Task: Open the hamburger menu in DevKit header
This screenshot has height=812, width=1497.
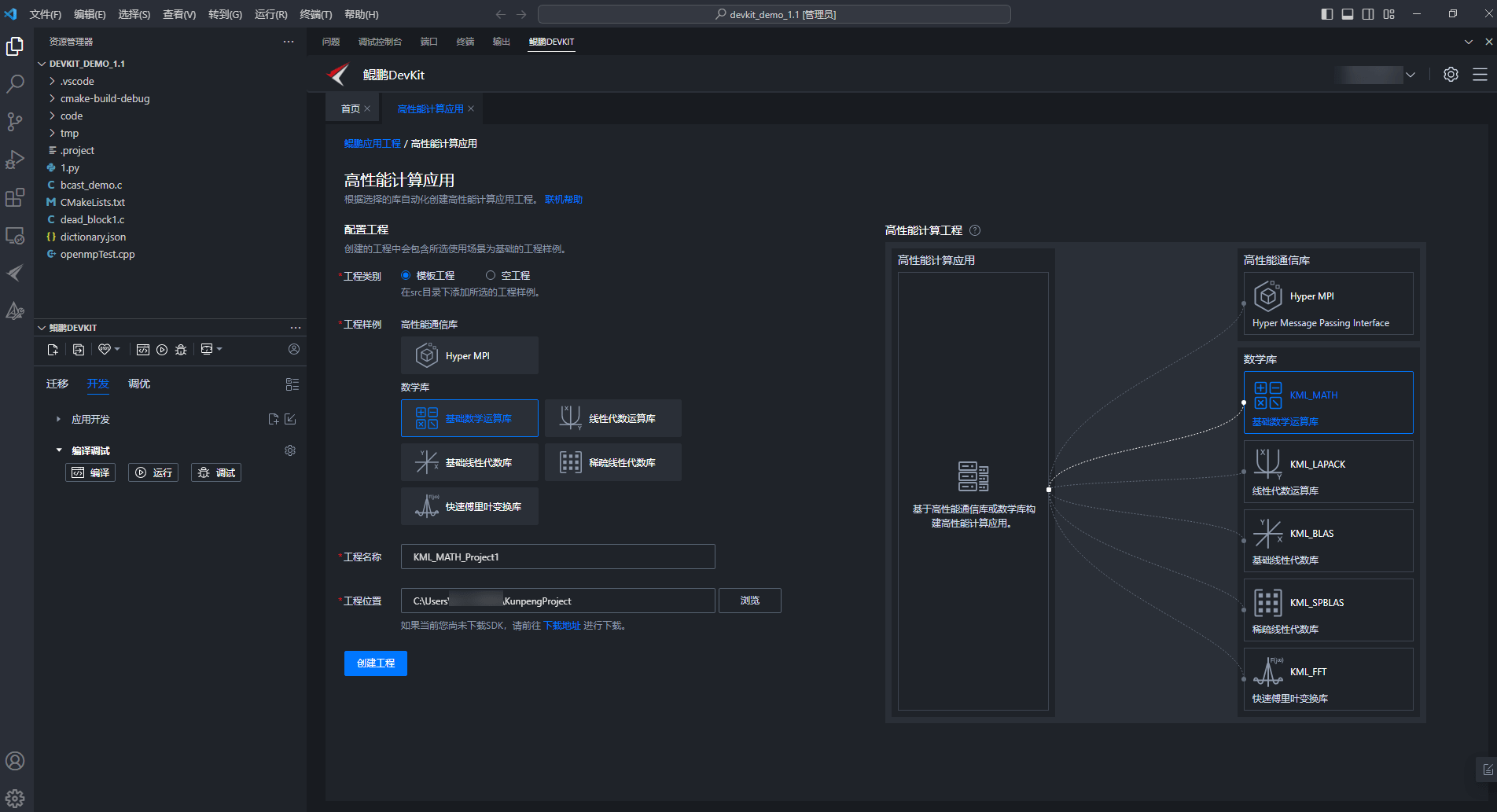Action: coord(1480,74)
